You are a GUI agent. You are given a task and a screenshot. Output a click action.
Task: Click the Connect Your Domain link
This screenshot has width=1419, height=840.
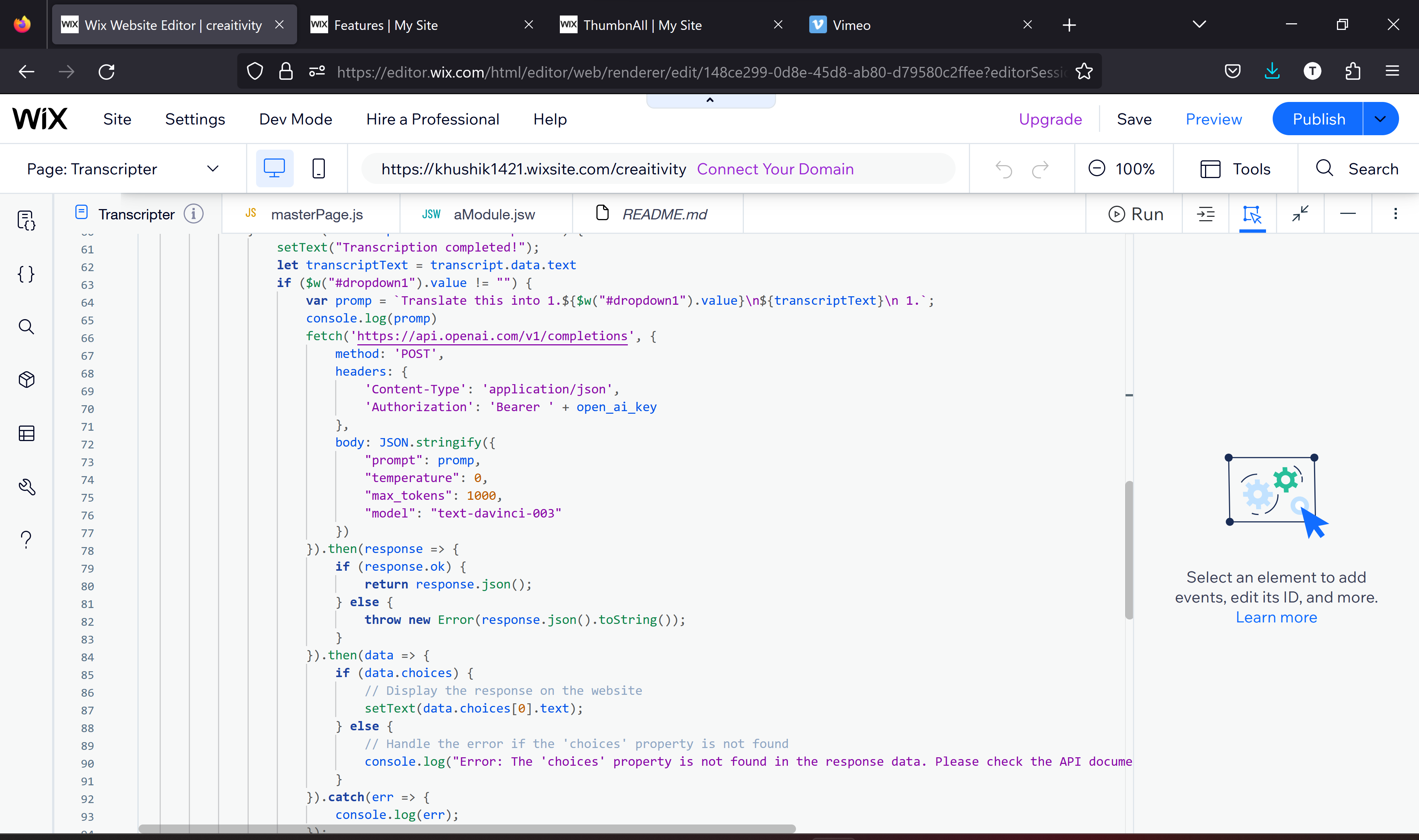click(775, 169)
